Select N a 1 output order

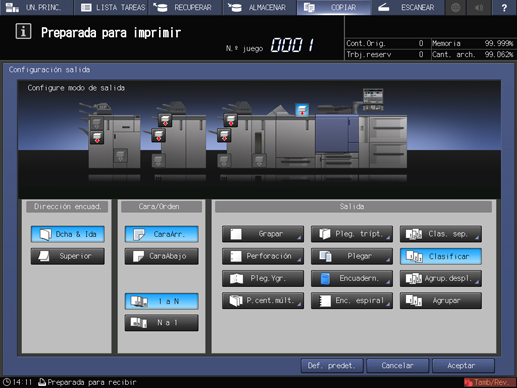click(162, 323)
